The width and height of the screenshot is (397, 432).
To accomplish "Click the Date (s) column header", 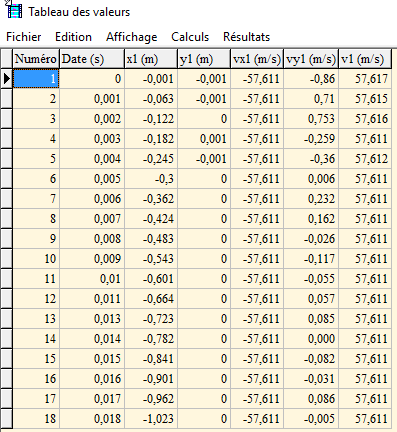I will pyautogui.click(x=92, y=59).
